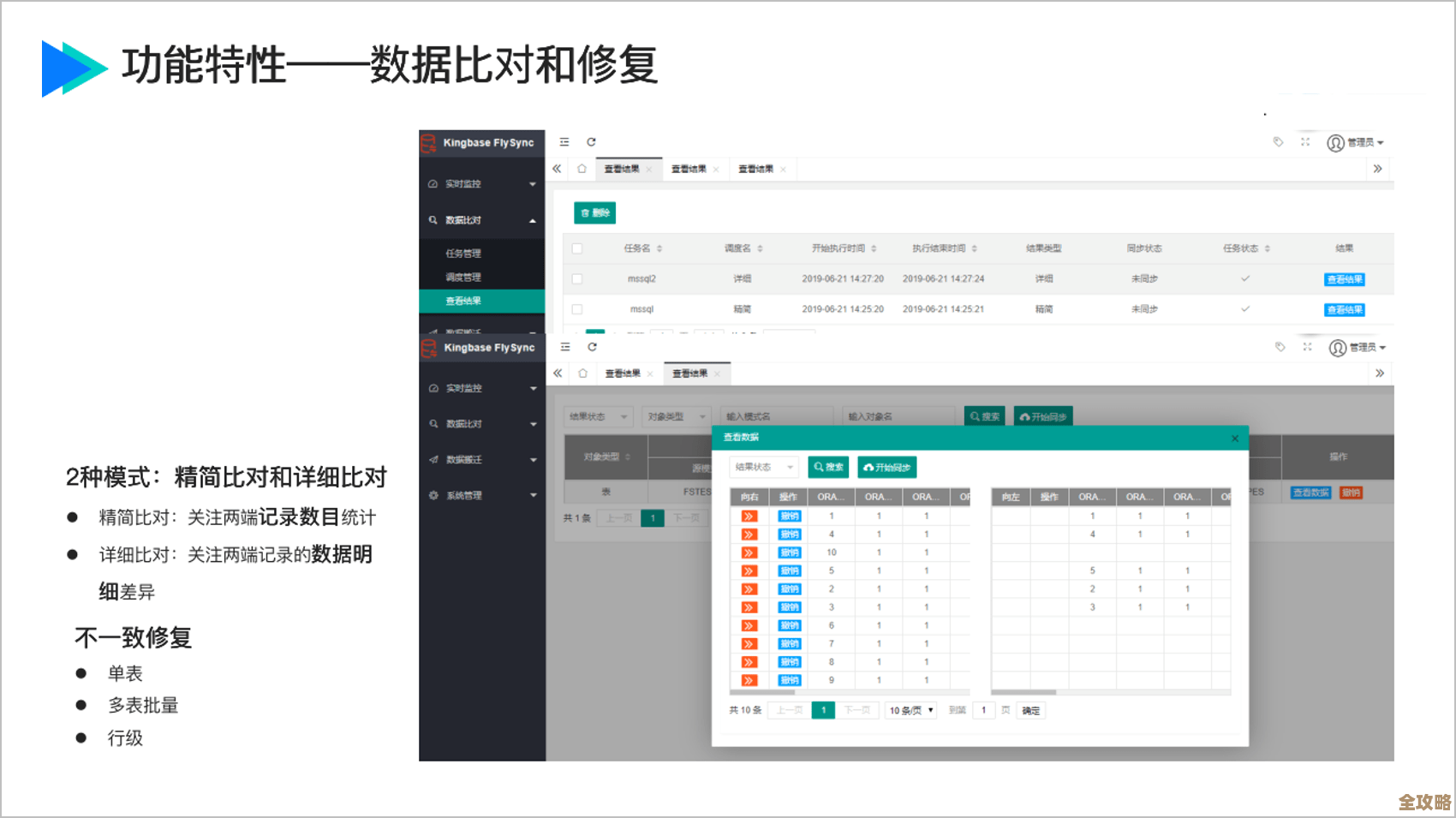Open the 10条/页 page size dropdown

coord(910,710)
